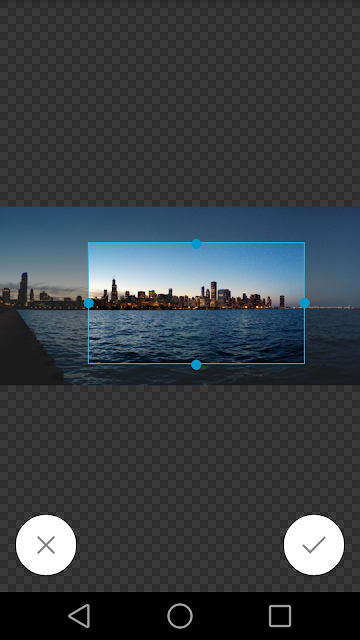Click the top-right corner of crop frame

pos(304,242)
